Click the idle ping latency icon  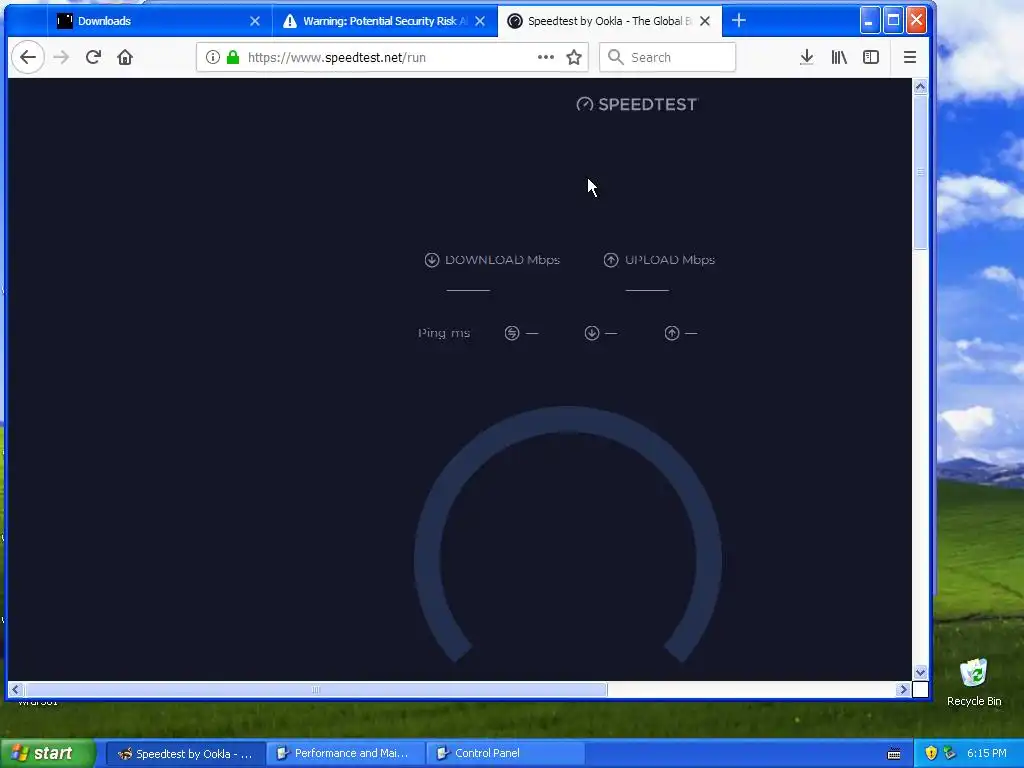[512, 333]
